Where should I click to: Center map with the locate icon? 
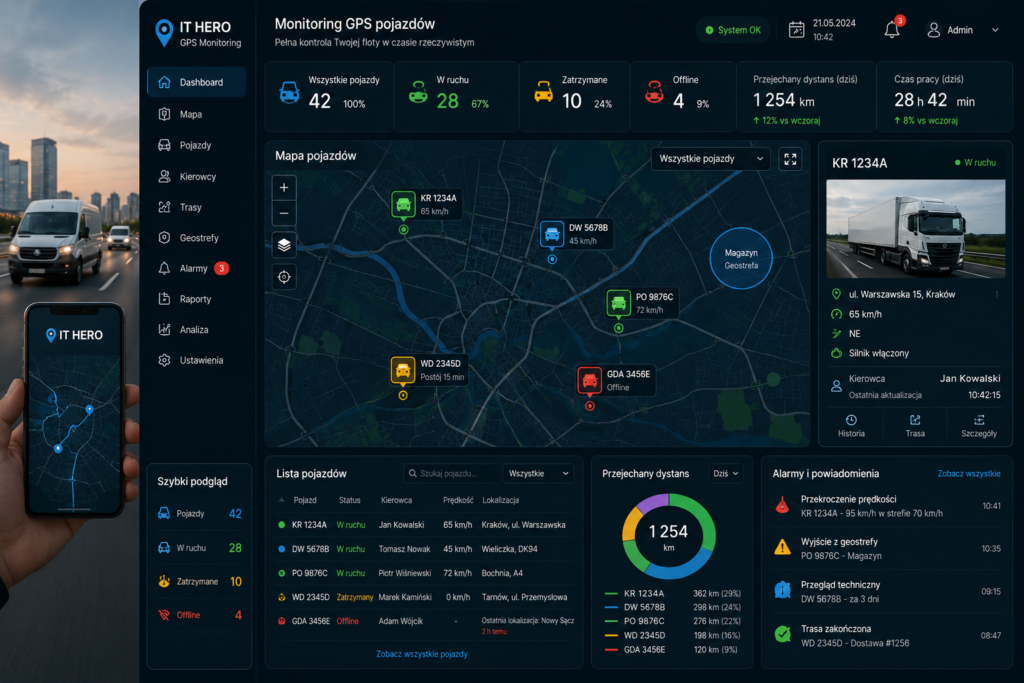pyautogui.click(x=283, y=277)
